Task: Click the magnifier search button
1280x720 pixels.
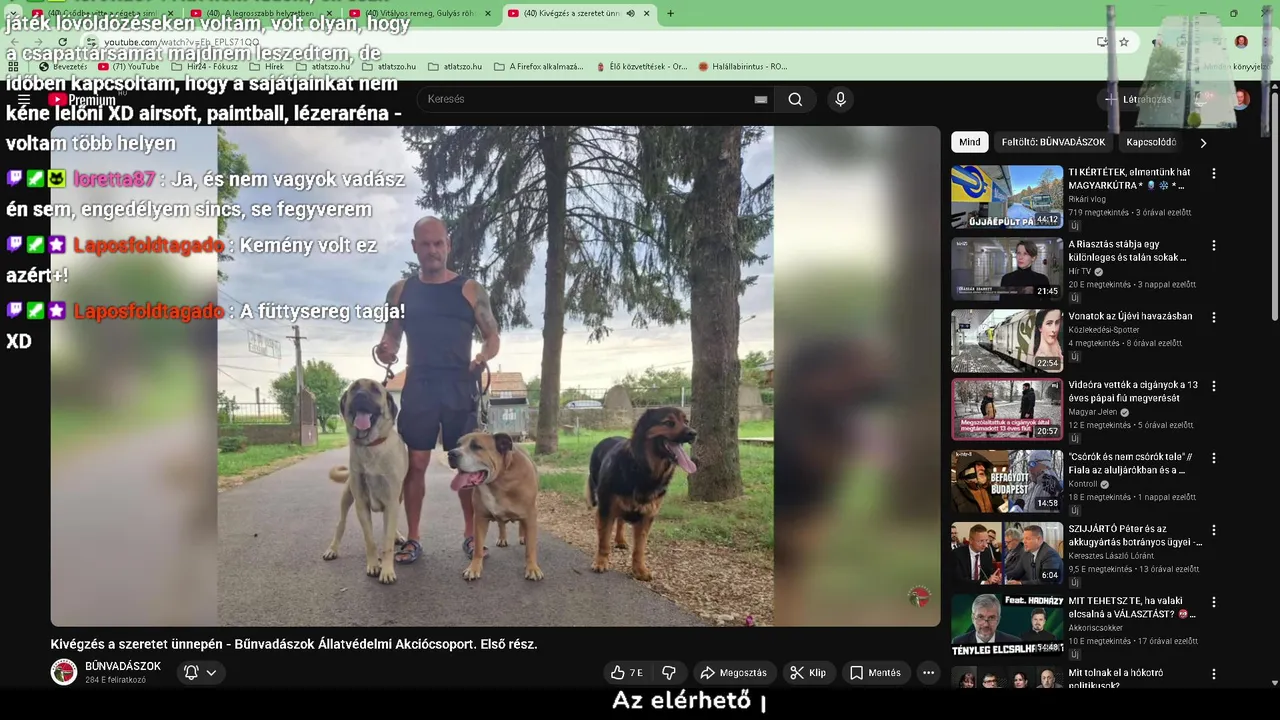Action: (795, 99)
